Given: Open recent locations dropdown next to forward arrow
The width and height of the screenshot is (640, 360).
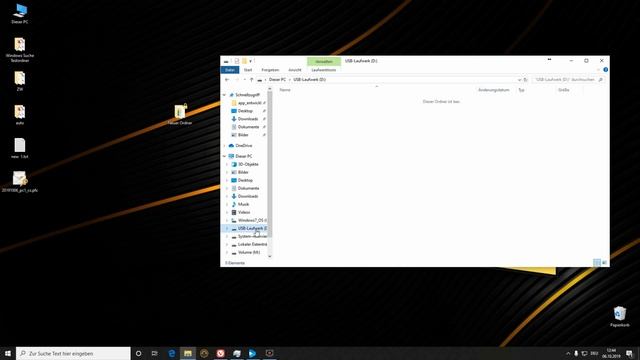Looking at the screenshot, I should tap(244, 80).
